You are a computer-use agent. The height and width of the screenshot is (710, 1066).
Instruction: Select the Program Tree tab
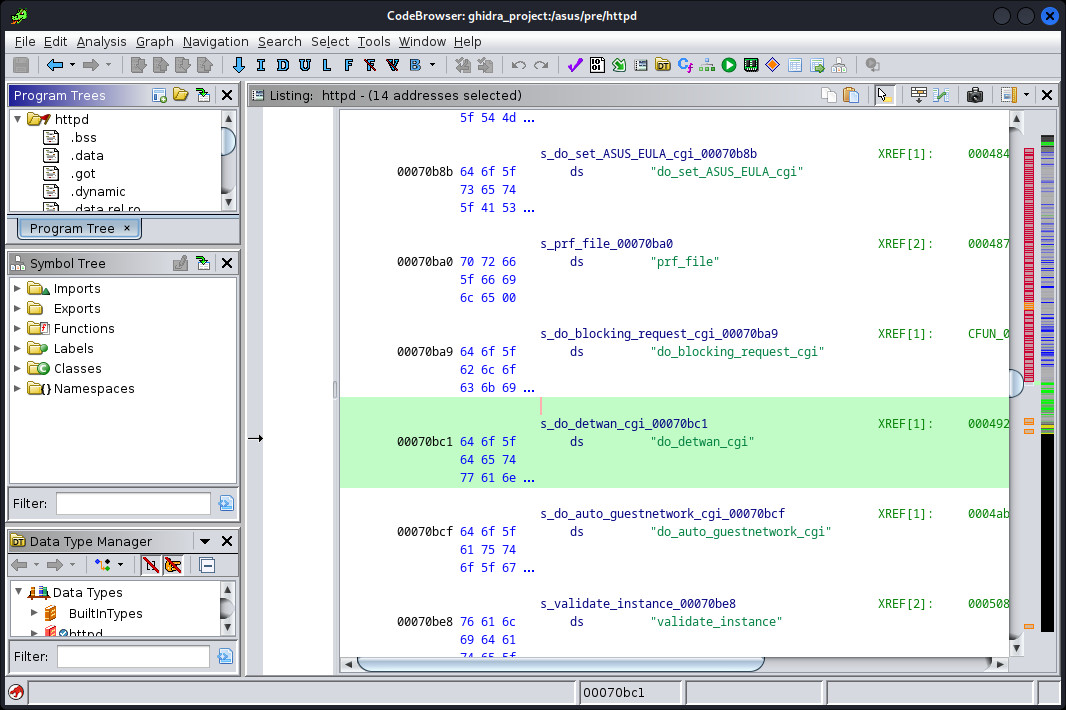(x=80, y=229)
